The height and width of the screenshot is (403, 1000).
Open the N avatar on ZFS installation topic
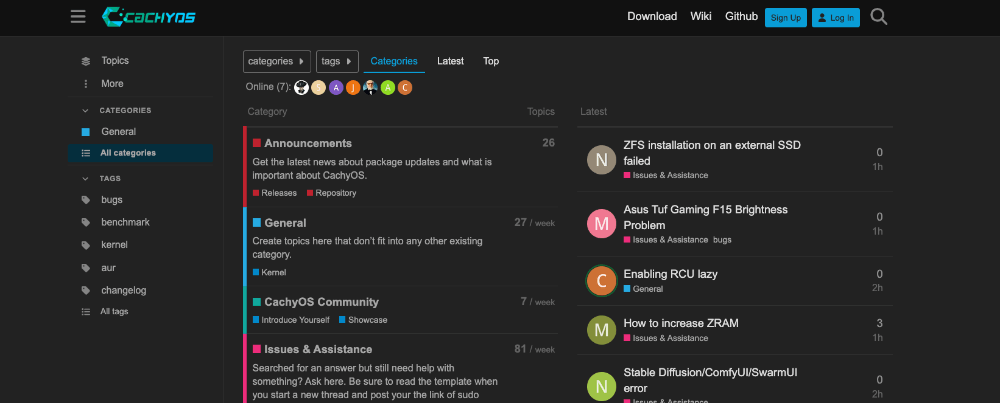(x=601, y=159)
